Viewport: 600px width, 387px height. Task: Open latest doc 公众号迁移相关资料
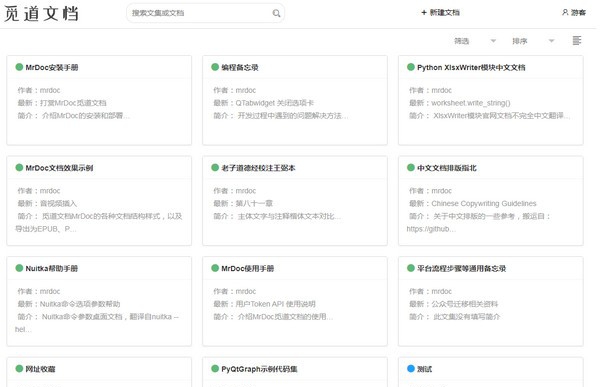click(x=465, y=304)
